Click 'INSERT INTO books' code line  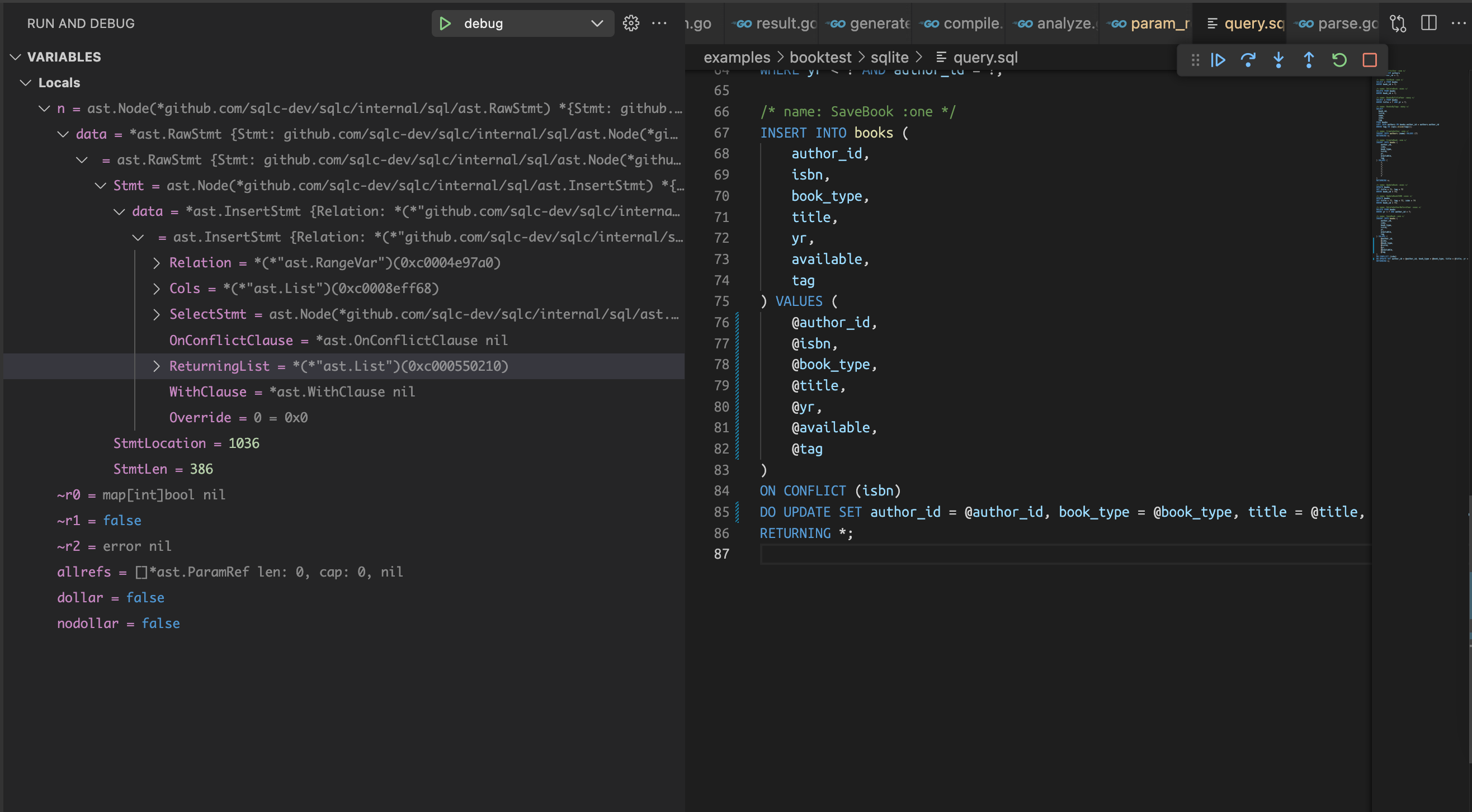834,133
